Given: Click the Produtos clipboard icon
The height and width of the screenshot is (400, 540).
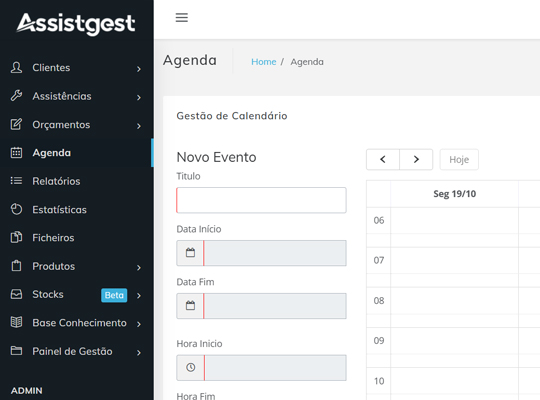Looking at the screenshot, I should coord(16,266).
